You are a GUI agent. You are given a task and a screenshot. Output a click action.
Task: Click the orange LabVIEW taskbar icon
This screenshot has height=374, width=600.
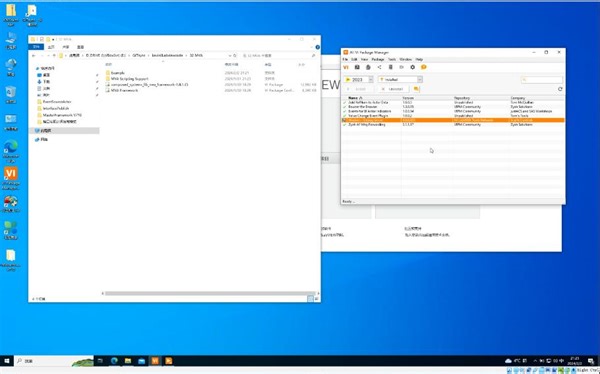coord(169,361)
